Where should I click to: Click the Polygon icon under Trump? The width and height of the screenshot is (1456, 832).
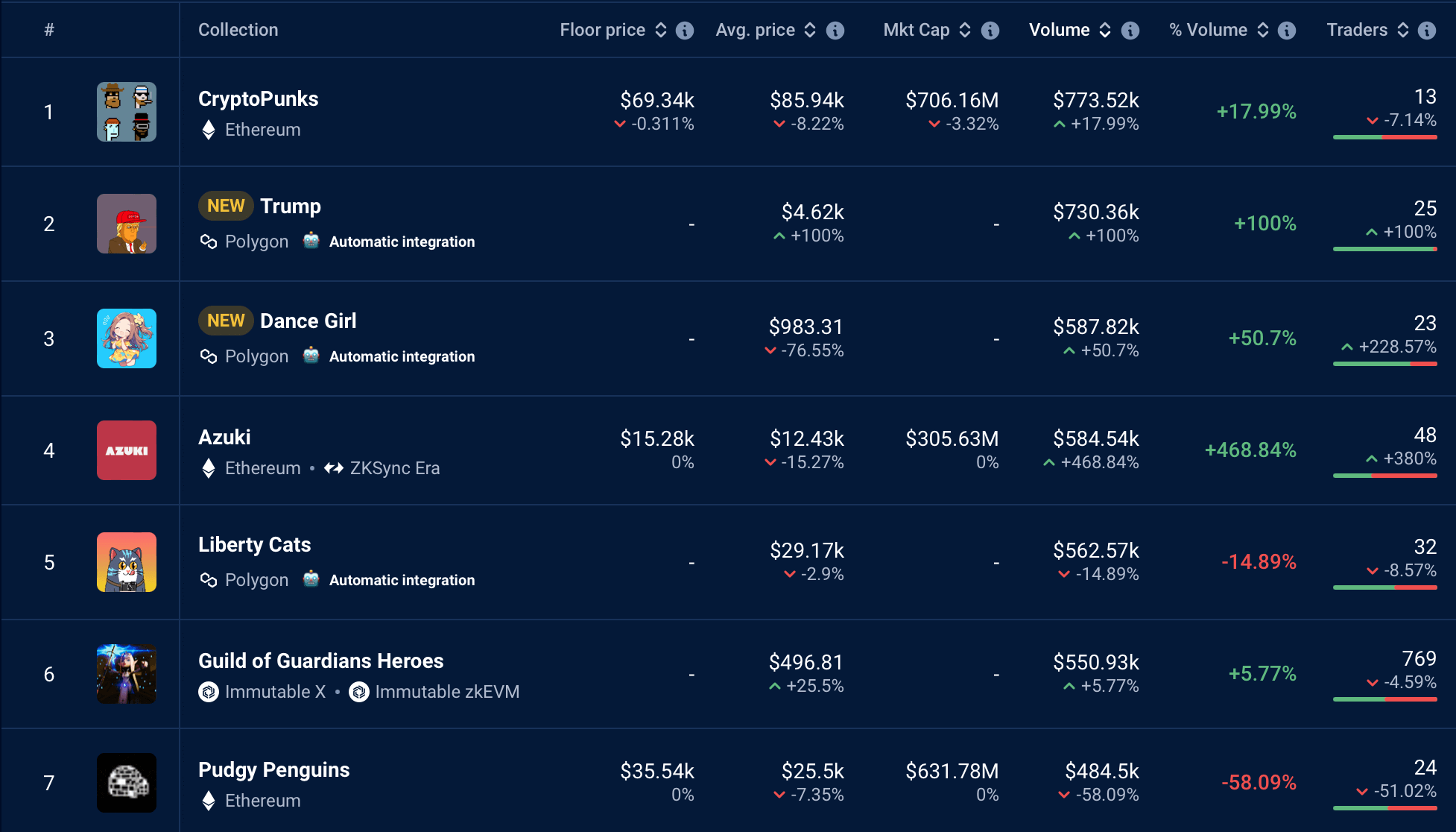point(209,242)
